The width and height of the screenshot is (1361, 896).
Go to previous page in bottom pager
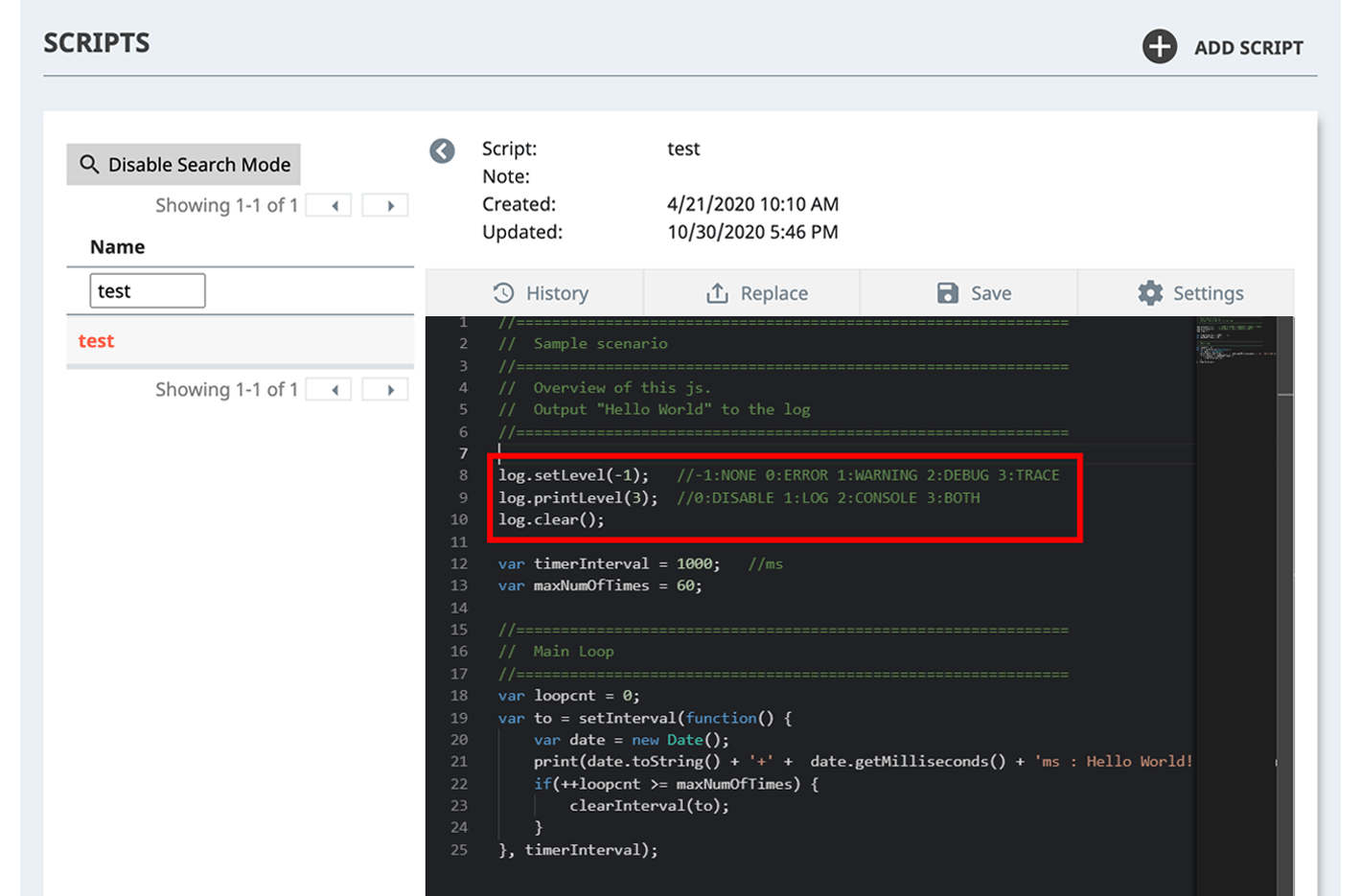click(x=329, y=389)
